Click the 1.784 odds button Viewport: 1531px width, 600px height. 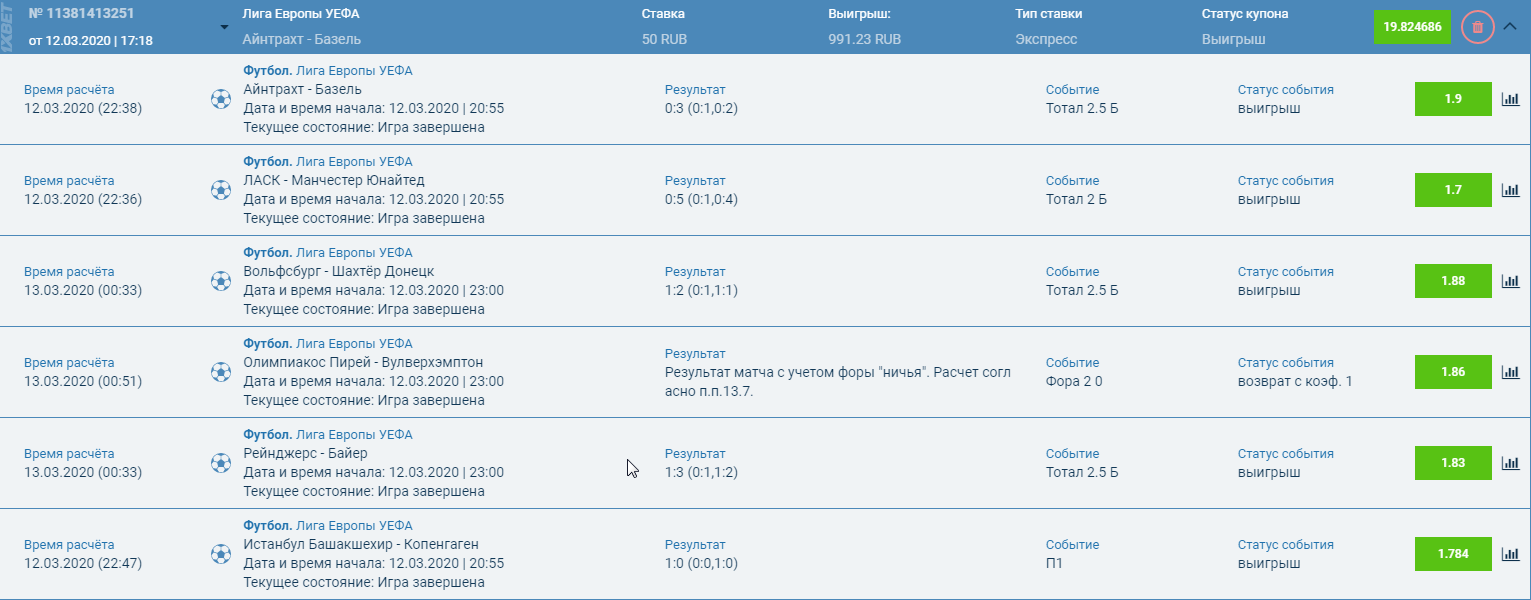[x=1453, y=554]
